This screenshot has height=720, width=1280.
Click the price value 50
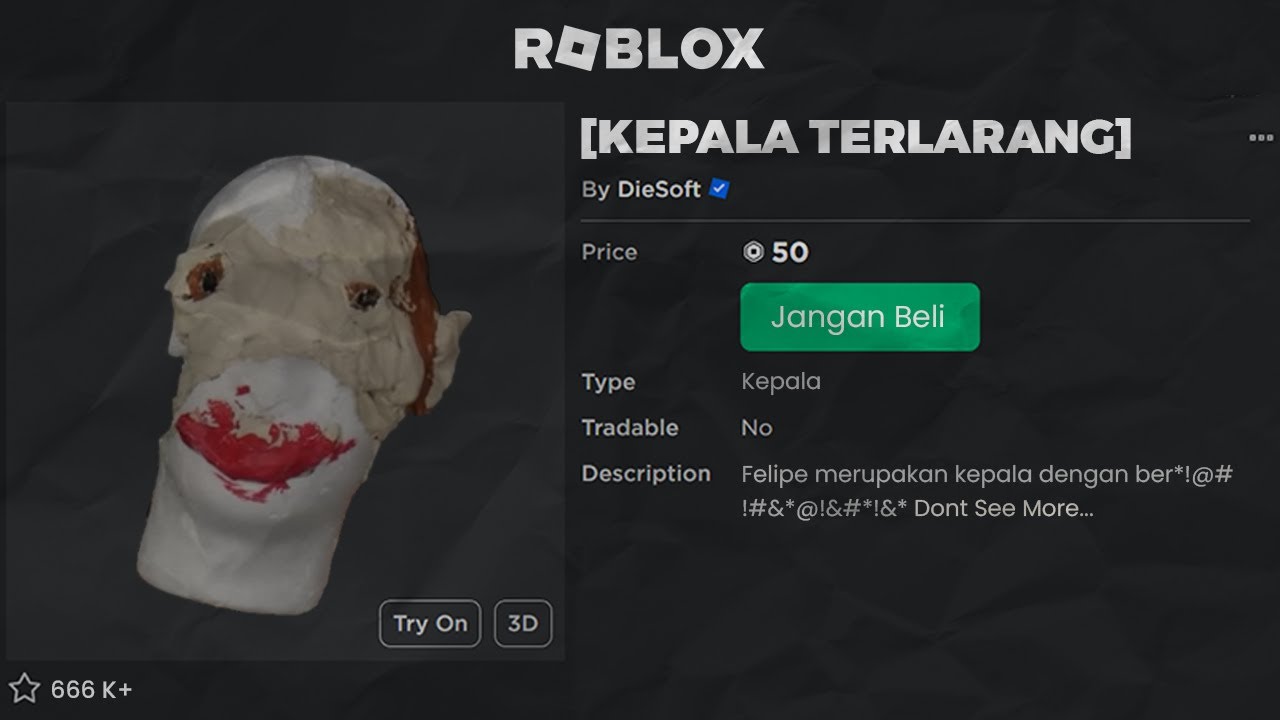[790, 252]
